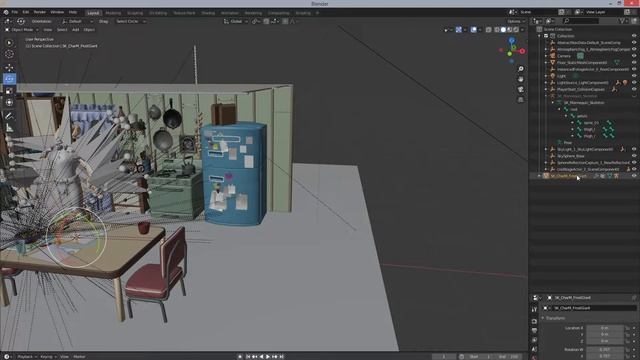This screenshot has height=360, width=640.
Task: Open the outliner filter funnel icon
Action: tap(622, 20)
